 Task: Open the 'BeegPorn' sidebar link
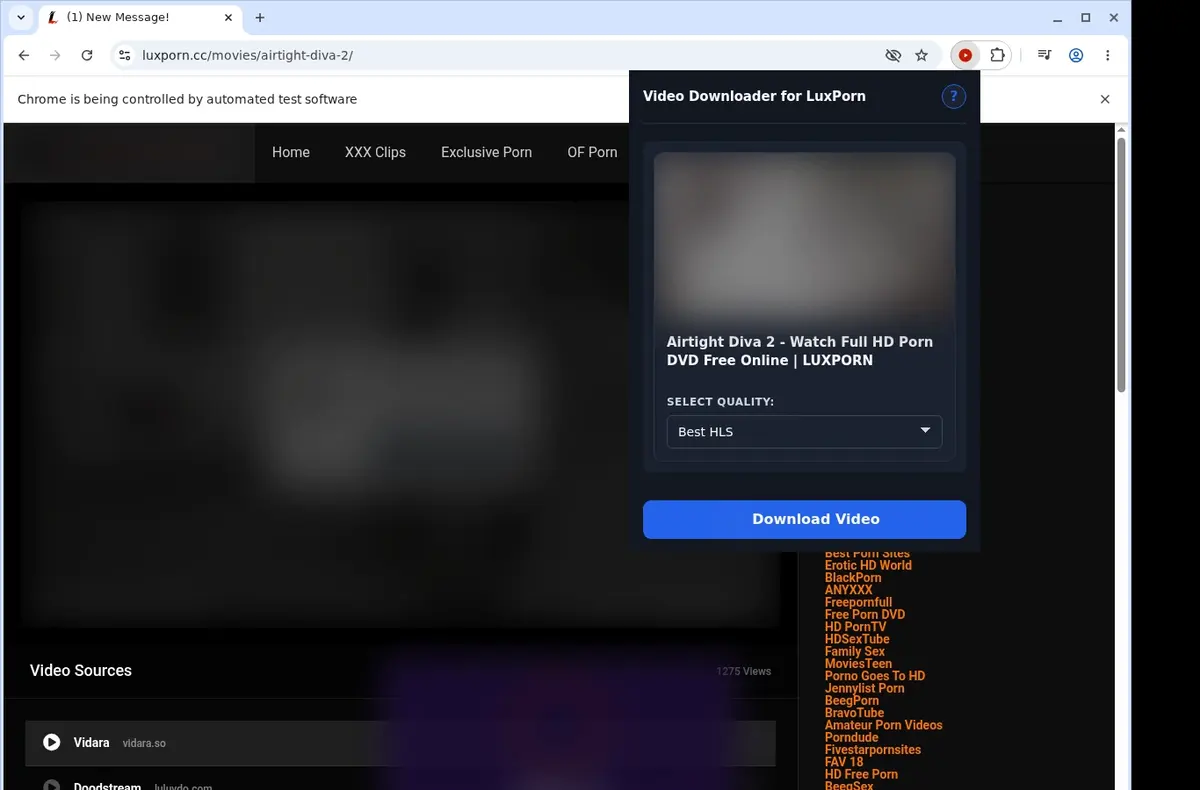(852, 701)
